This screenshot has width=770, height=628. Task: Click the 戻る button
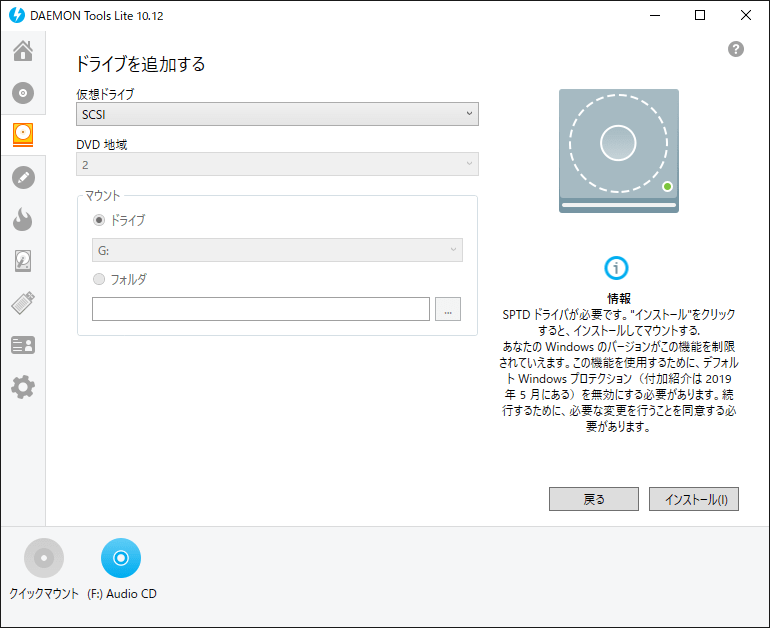click(594, 499)
